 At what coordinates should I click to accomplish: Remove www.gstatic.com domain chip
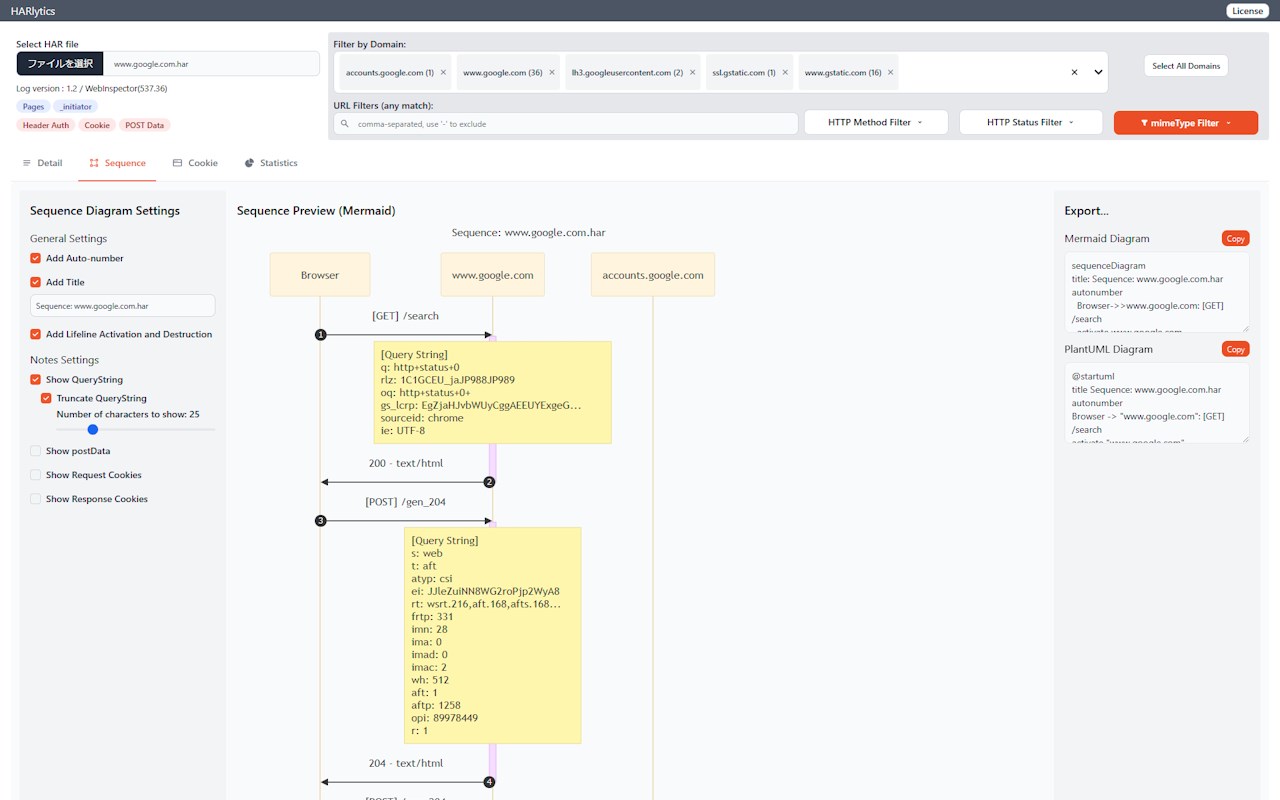coord(891,73)
